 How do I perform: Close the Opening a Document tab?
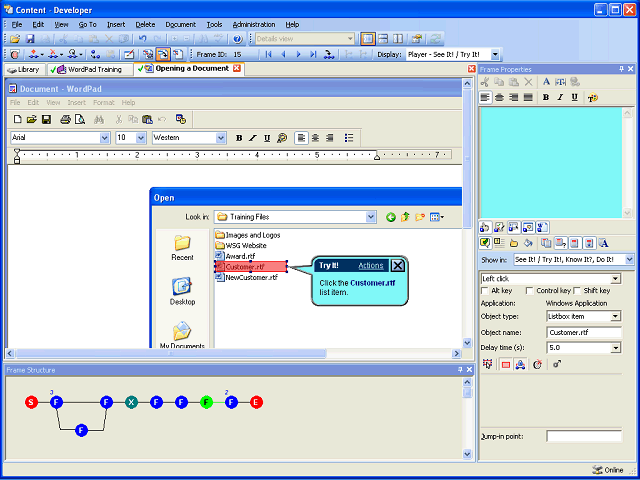click(x=236, y=68)
